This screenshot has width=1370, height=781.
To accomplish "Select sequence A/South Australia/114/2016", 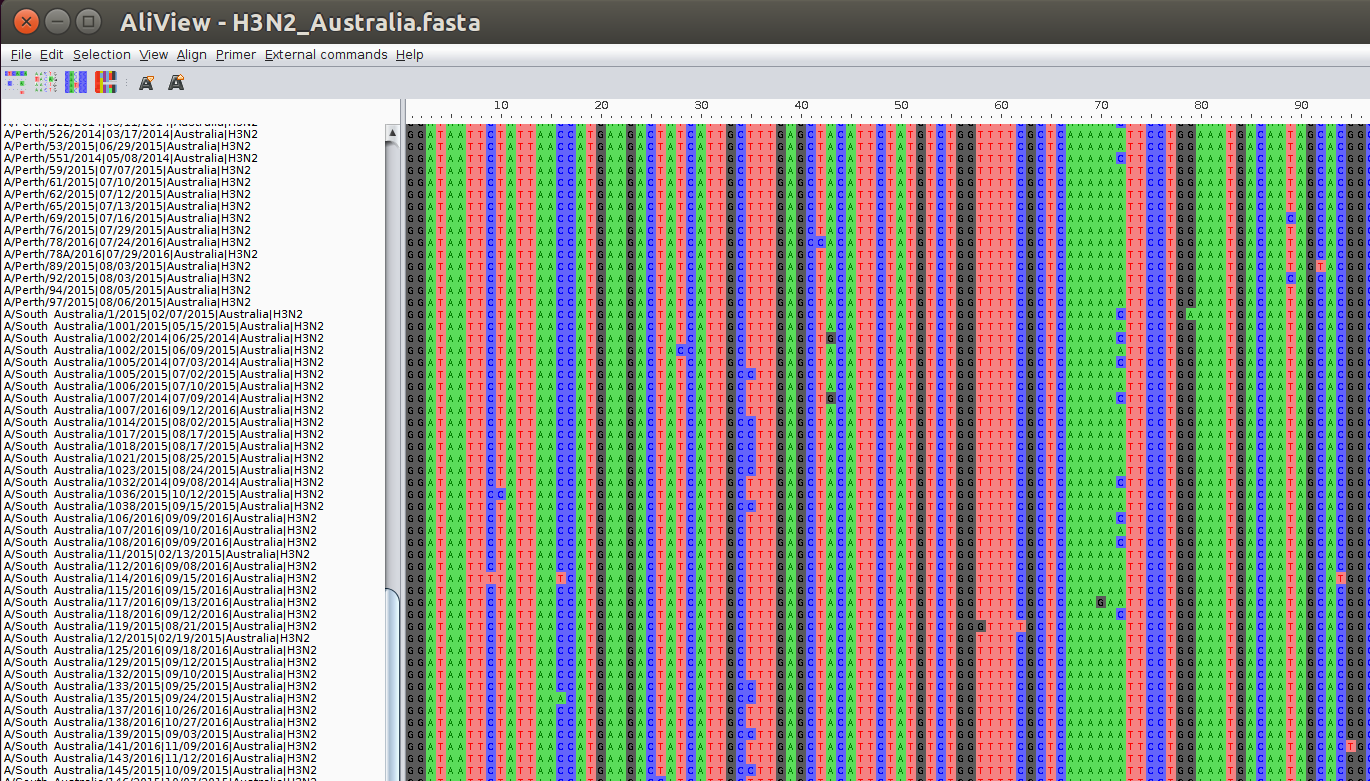I will coord(160,578).
